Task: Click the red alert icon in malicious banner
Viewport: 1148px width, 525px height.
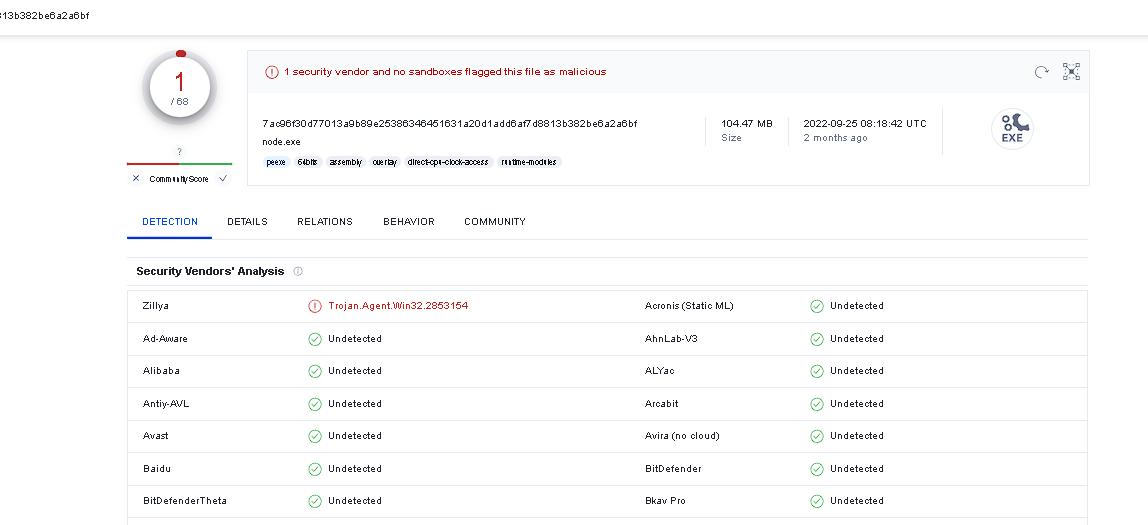Action: click(x=272, y=72)
